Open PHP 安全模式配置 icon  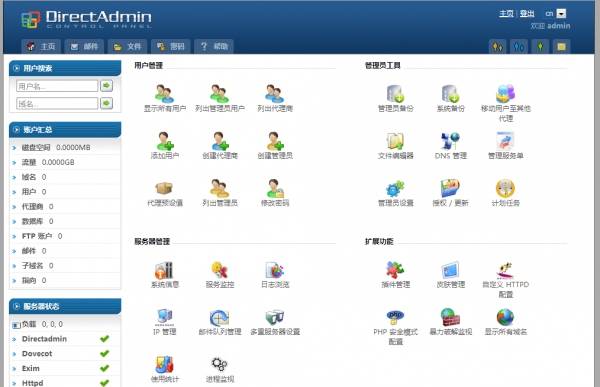tap(395, 317)
